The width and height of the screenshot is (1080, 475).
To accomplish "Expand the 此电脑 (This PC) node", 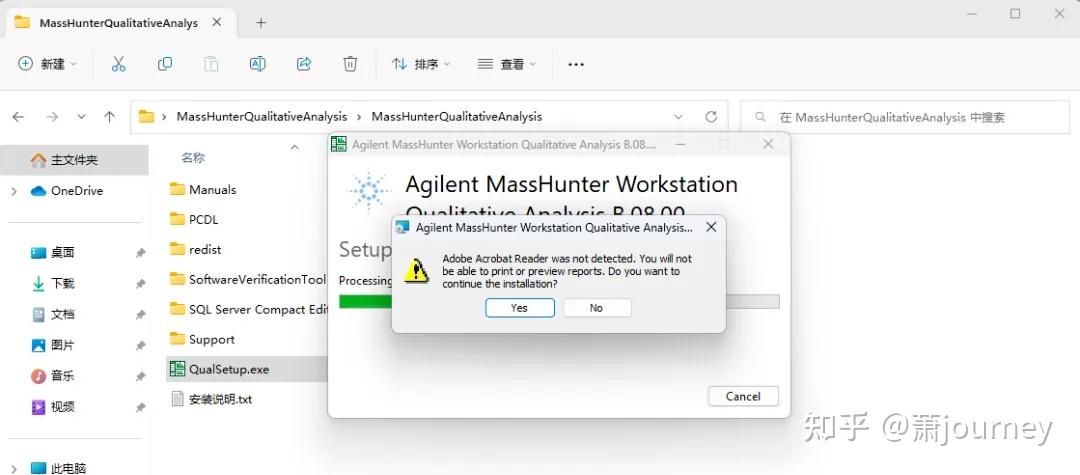I will tap(14, 469).
